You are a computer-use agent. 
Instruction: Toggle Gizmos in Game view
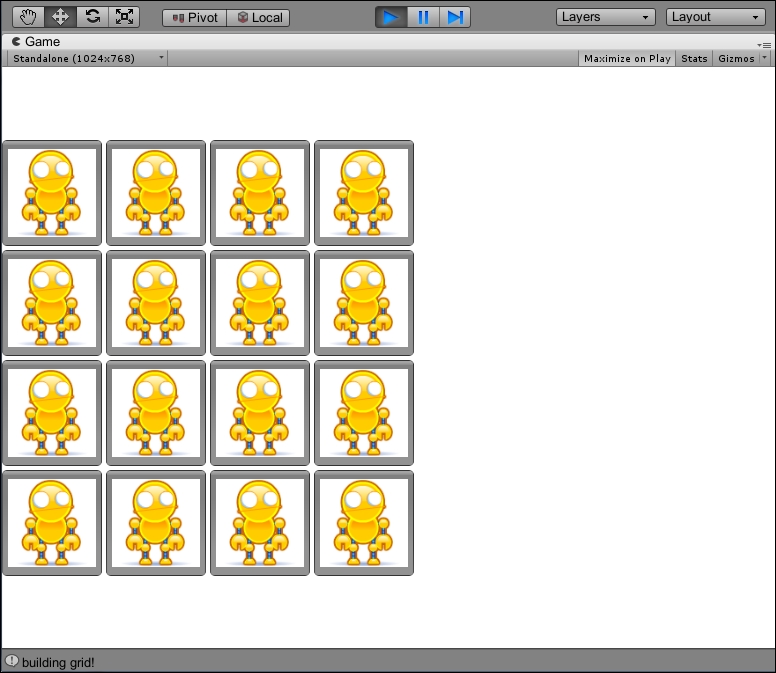[736, 58]
